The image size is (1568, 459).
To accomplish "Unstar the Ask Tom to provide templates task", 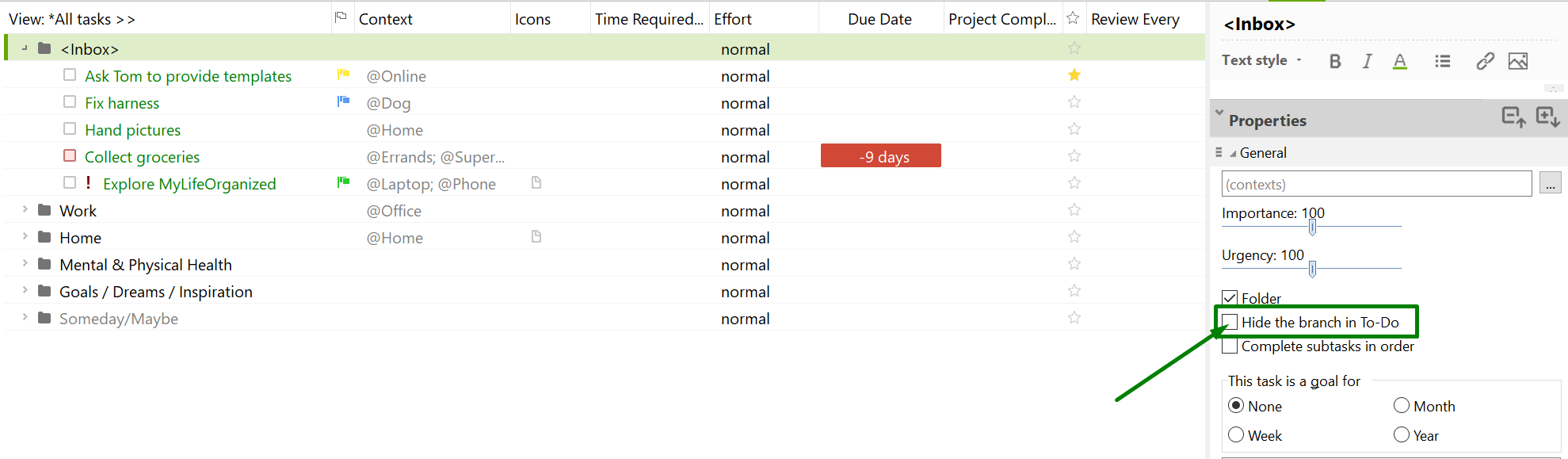I will (x=1074, y=75).
